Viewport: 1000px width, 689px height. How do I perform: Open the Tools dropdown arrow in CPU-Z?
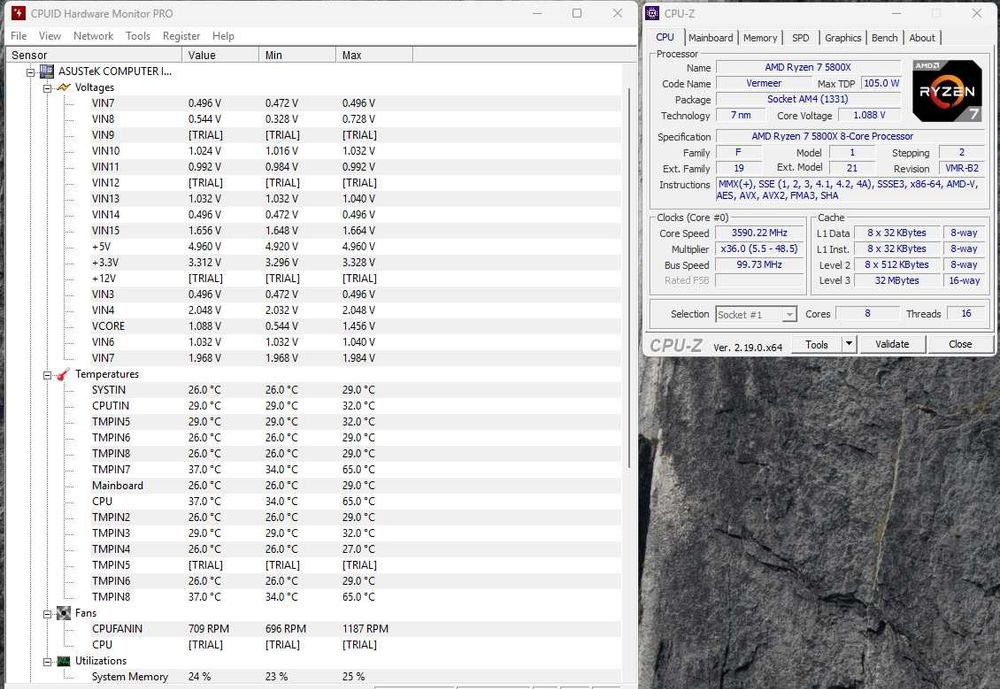point(849,344)
